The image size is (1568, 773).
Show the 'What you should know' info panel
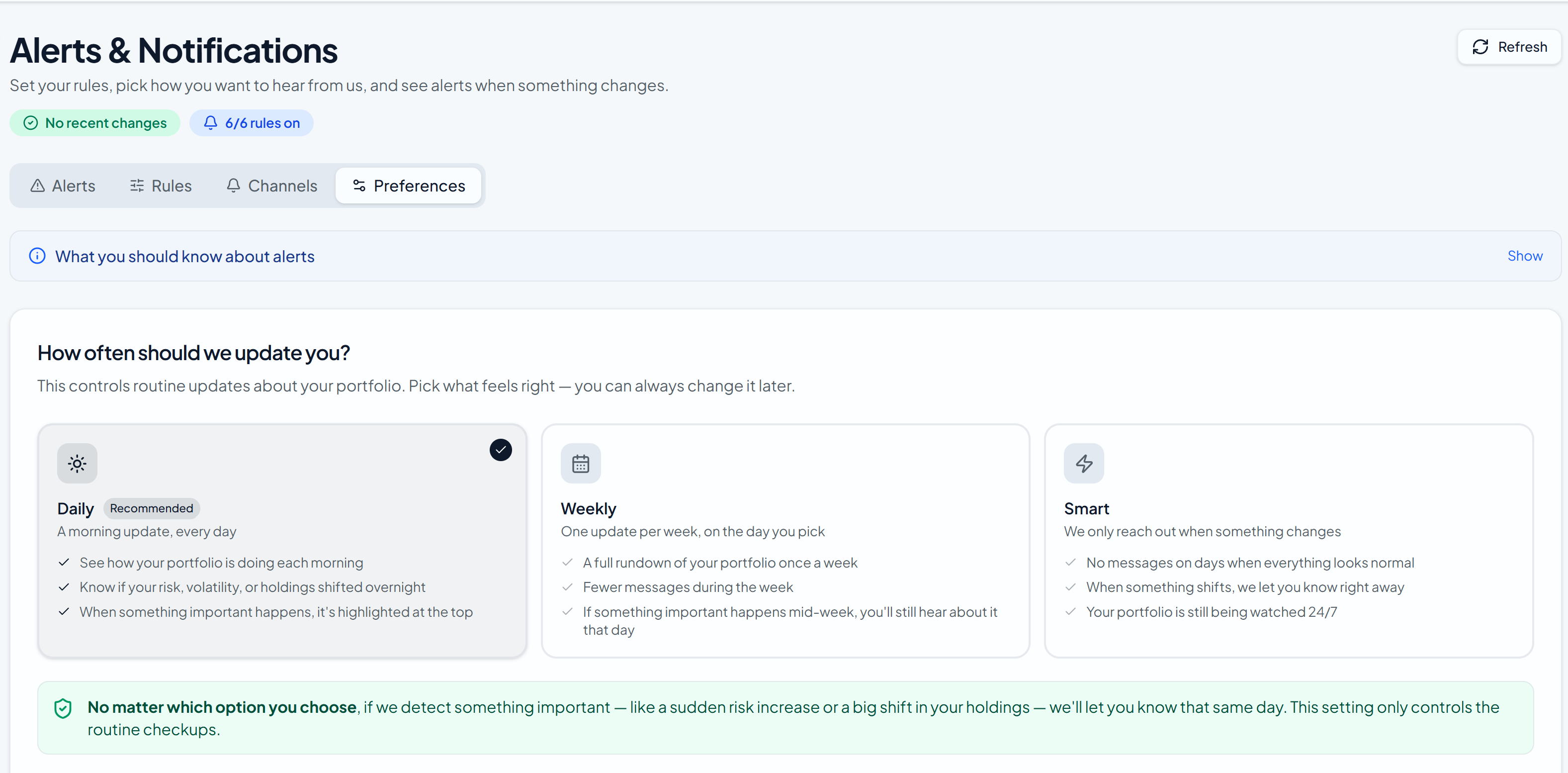(x=1525, y=256)
